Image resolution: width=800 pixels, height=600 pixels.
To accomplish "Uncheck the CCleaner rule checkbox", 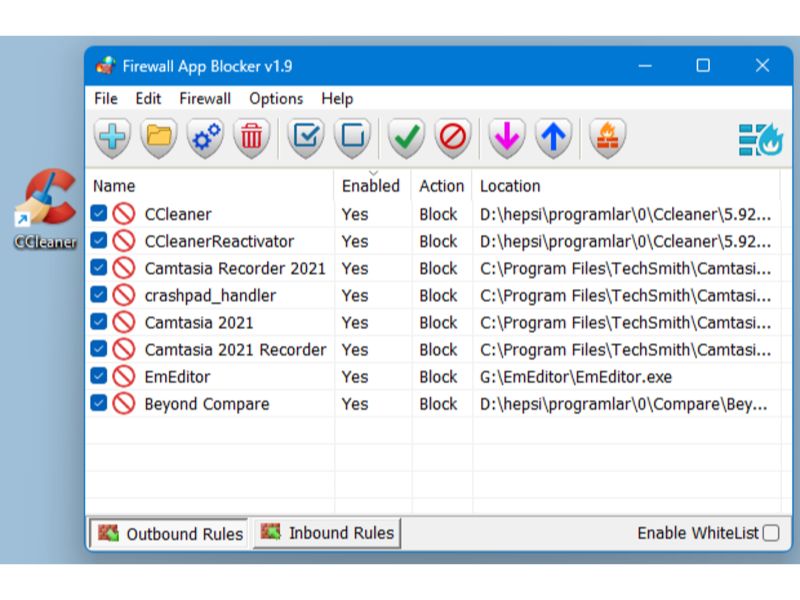I will (x=98, y=213).
